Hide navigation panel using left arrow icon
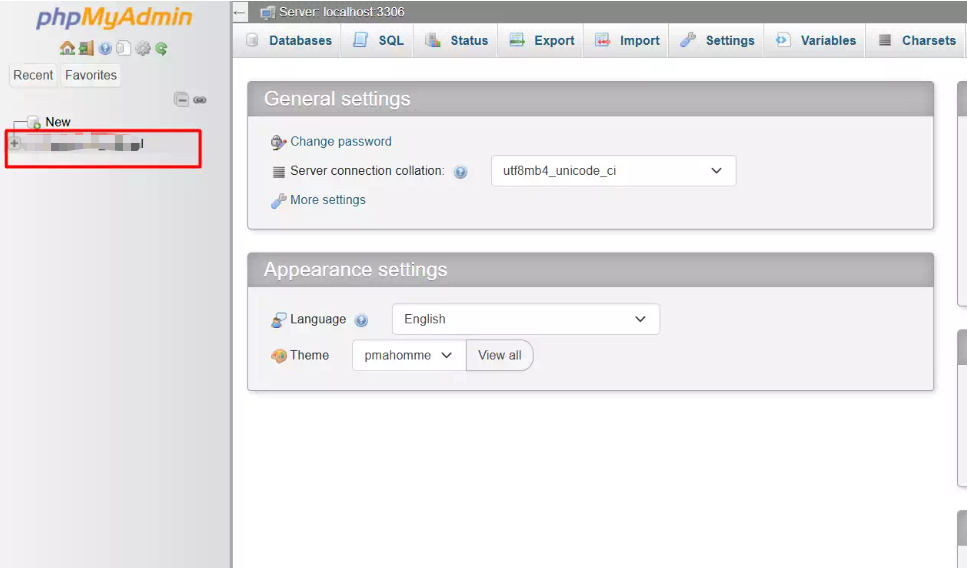The width and height of the screenshot is (967, 573). pos(240,12)
